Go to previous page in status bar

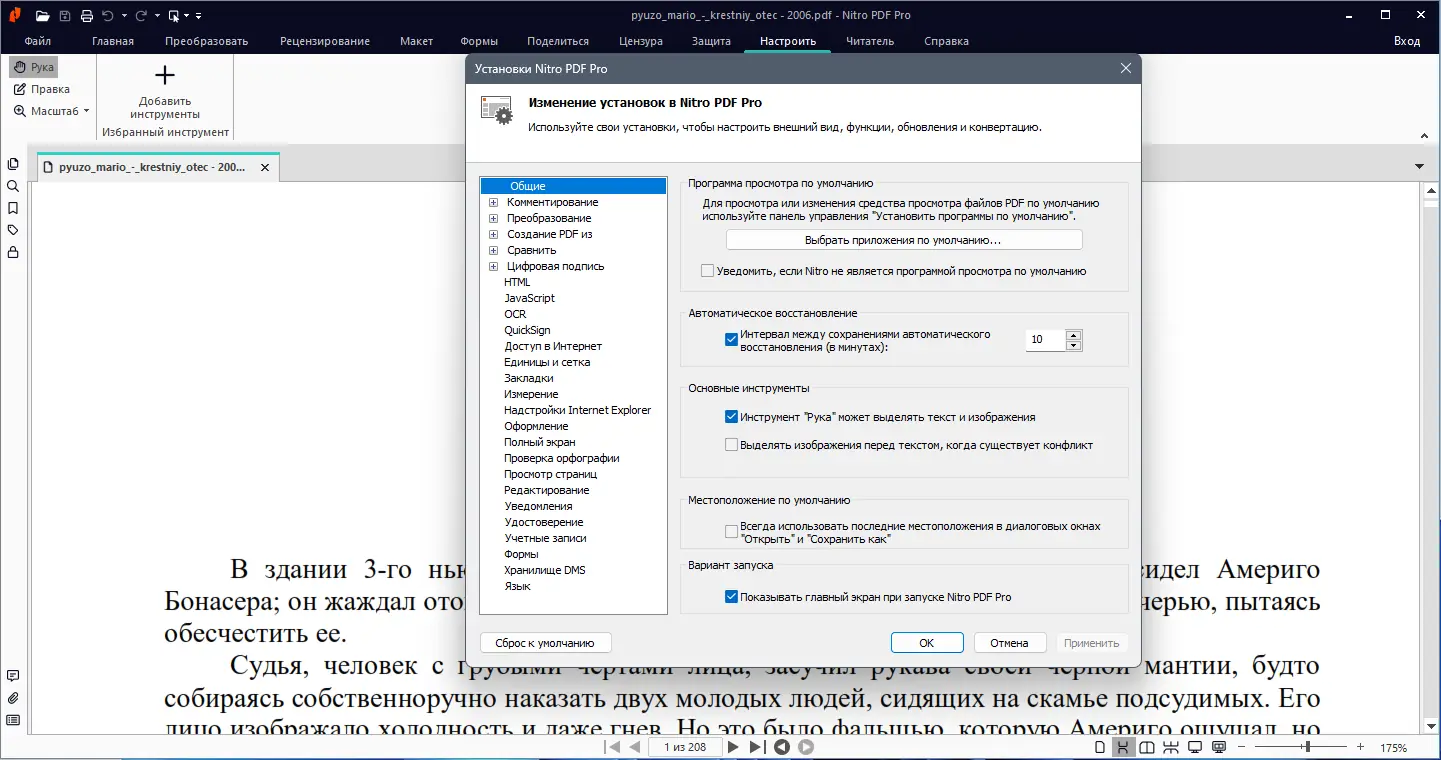tap(634, 747)
